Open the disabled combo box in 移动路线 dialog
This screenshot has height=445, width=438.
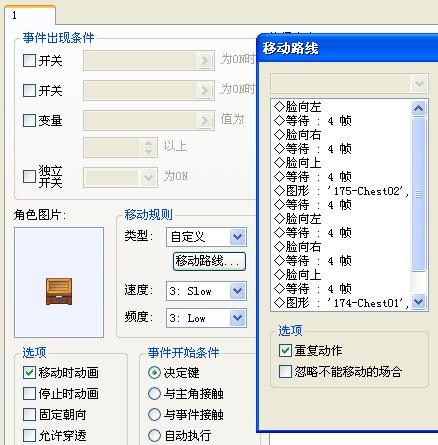pyautogui.click(x=349, y=83)
